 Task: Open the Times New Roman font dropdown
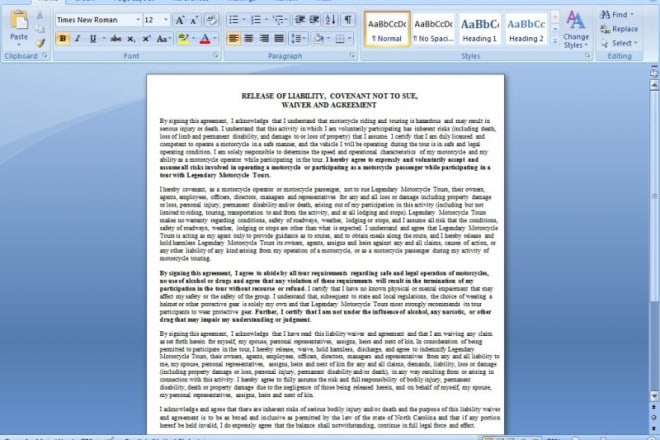pos(138,20)
